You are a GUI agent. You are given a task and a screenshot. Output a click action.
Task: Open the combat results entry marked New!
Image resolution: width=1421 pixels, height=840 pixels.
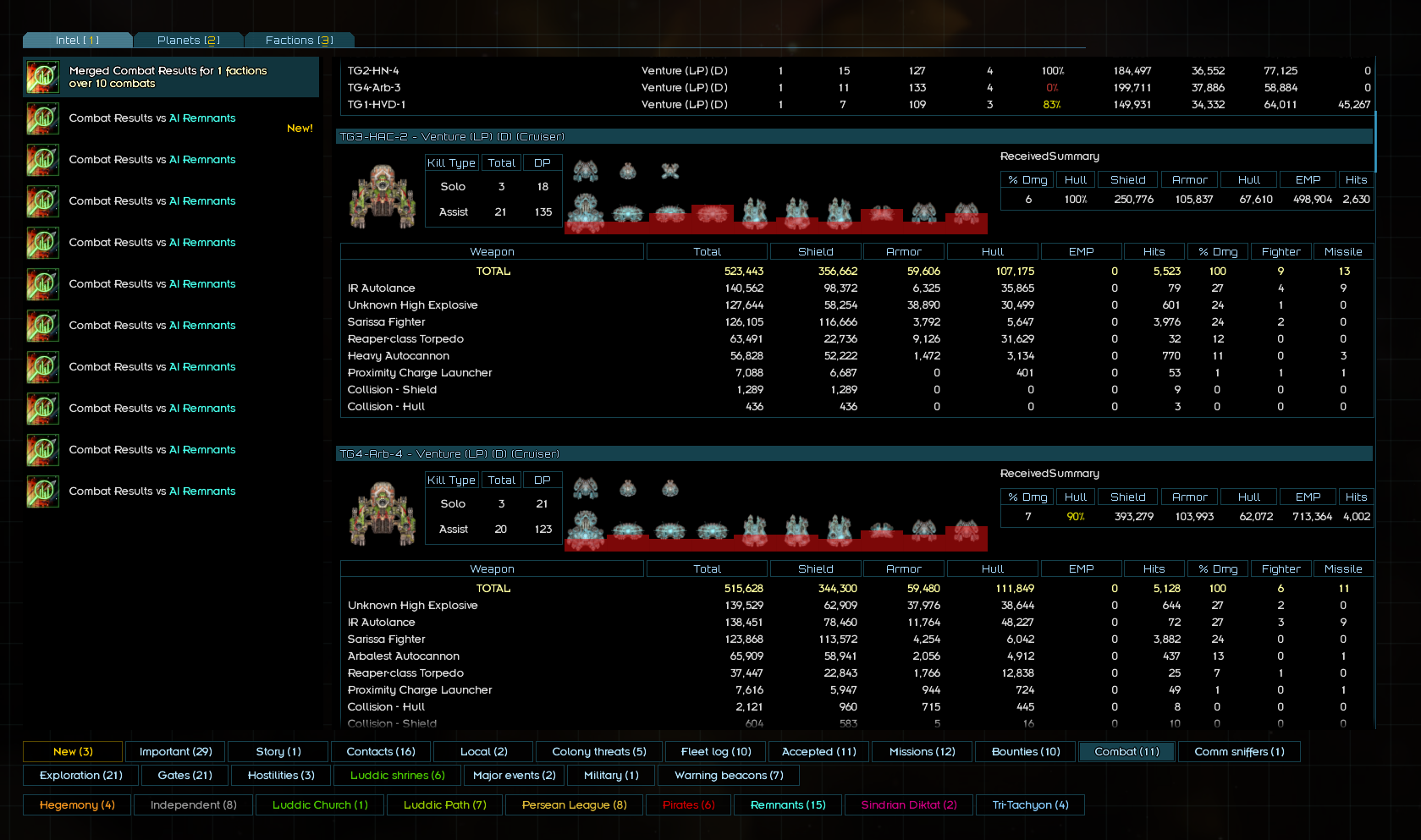coord(171,118)
